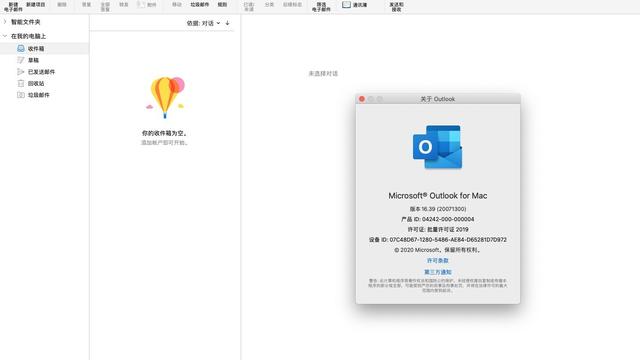
Task: Click the license line mentioning 2019
Action: pyautogui.click(x=438, y=229)
